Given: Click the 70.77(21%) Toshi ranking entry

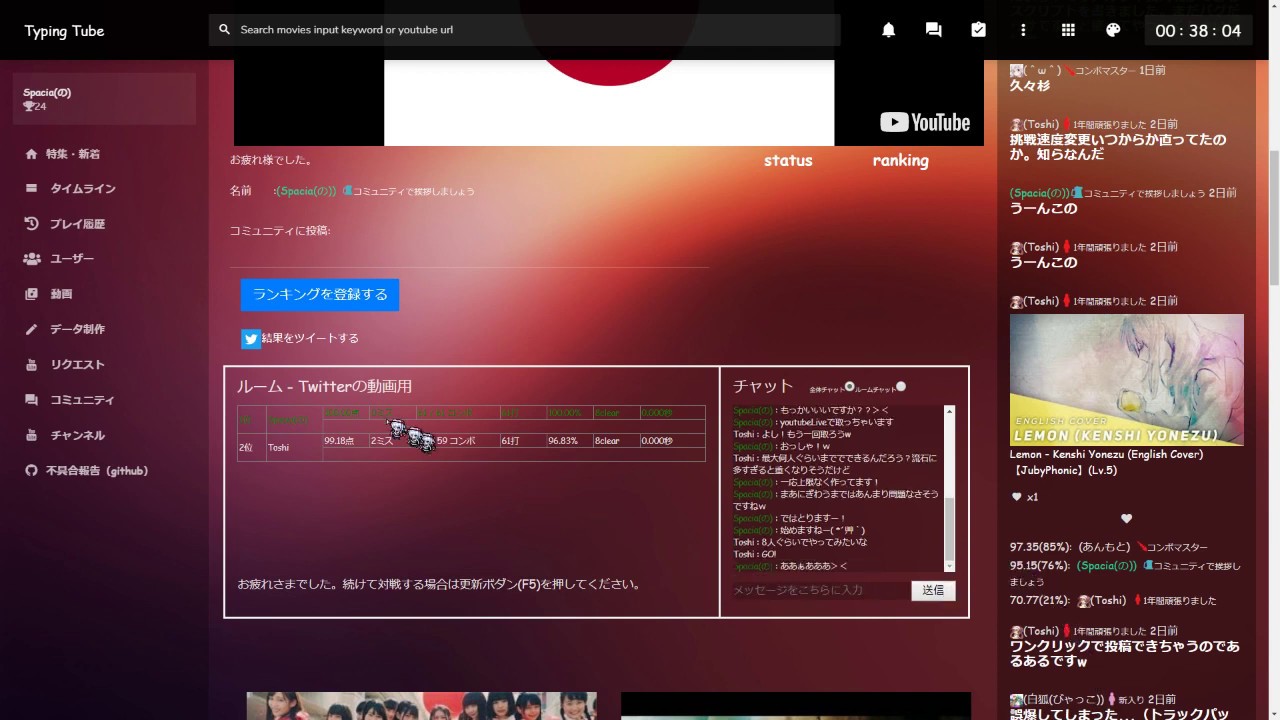Looking at the screenshot, I should tap(1113, 600).
